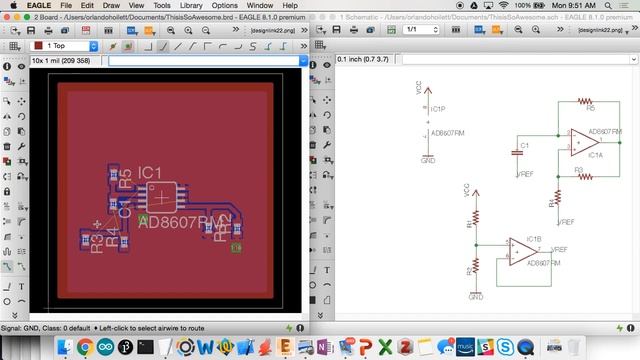Select the Circle tool in the board sidebar
Screen dimensions: 640x360
(7, 302)
